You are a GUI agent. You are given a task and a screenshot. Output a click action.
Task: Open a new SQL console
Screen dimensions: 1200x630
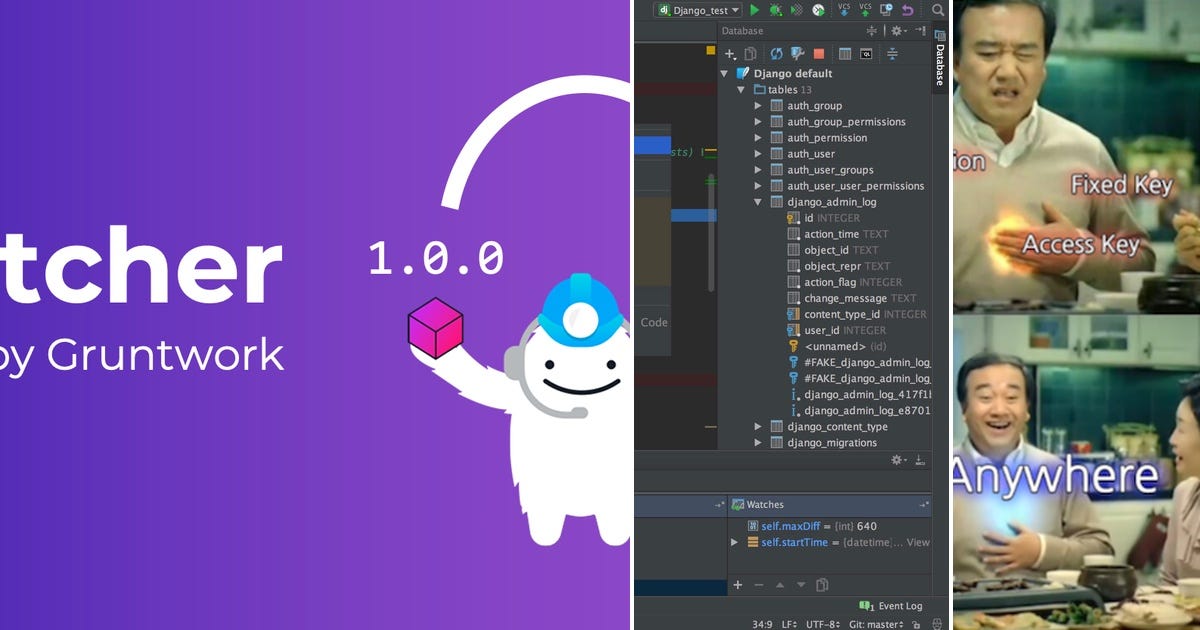tap(866, 53)
